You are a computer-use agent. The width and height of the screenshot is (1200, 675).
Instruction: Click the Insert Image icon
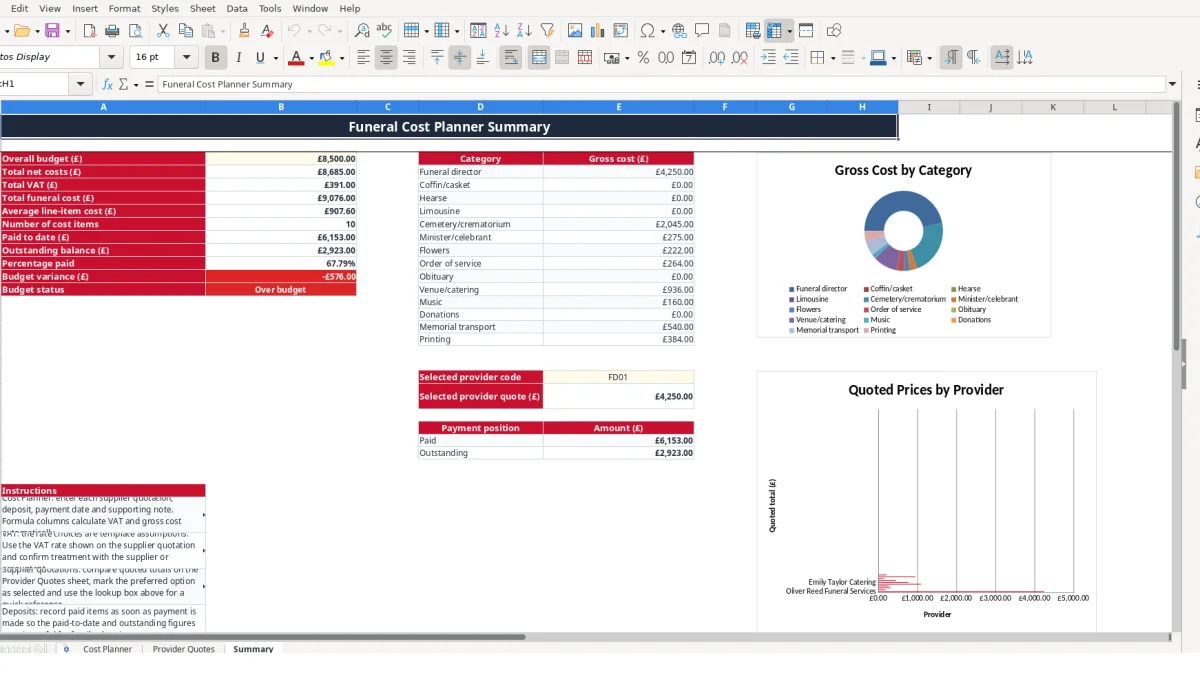tap(575, 31)
